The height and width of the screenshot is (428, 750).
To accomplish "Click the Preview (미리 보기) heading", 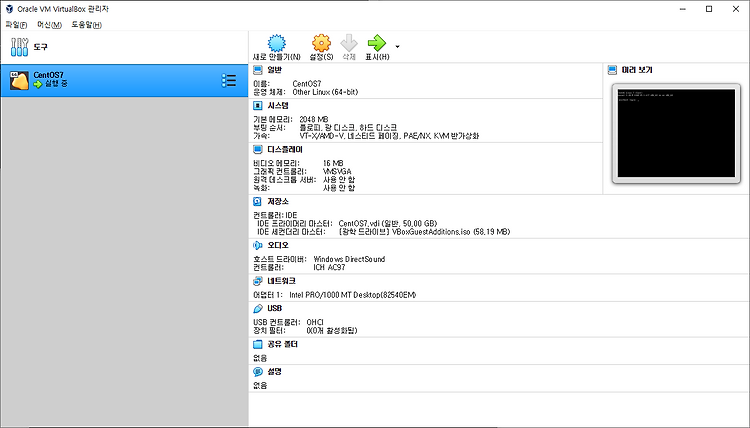I will point(637,70).
